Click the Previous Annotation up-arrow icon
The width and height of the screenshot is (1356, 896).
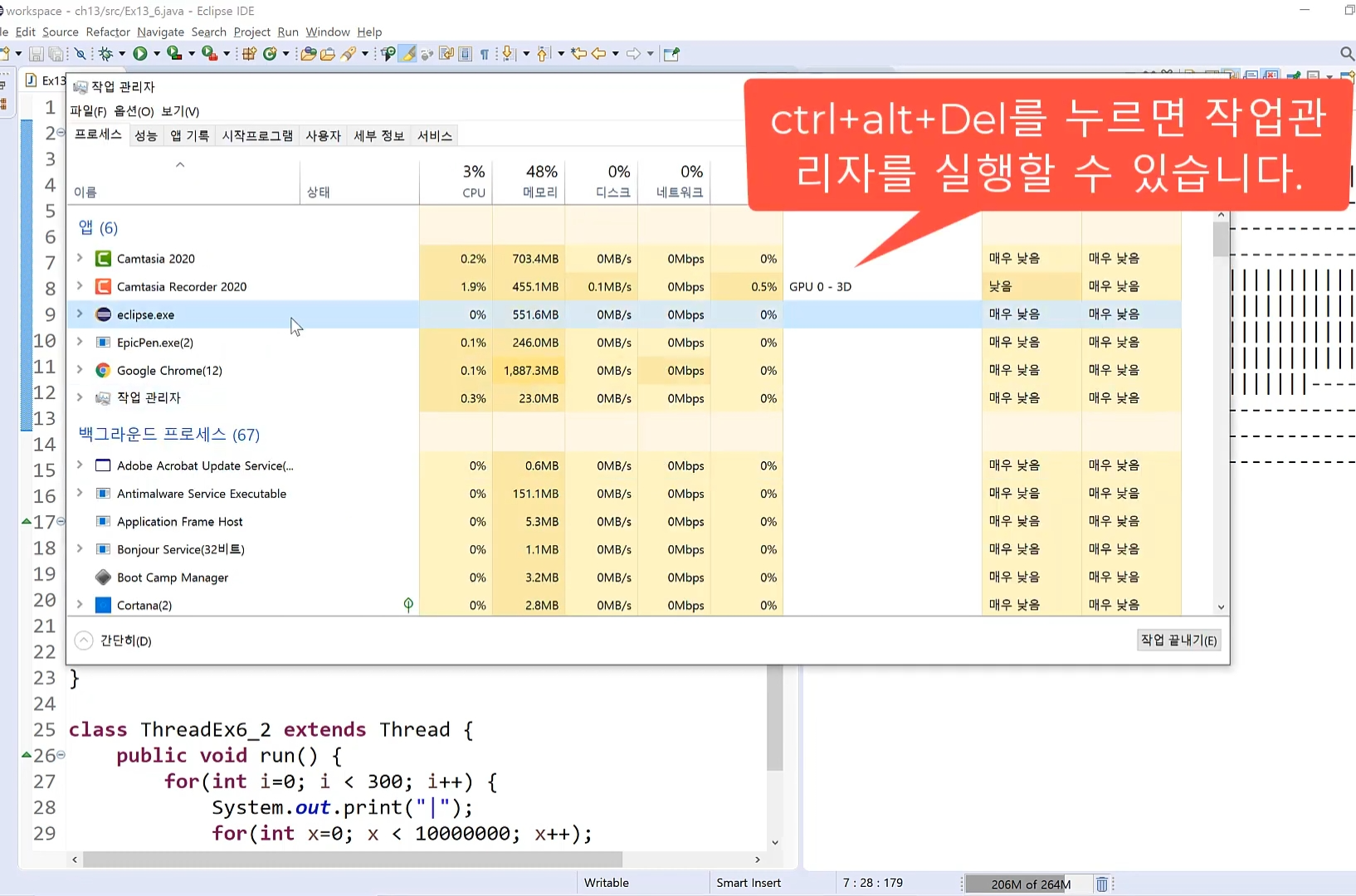[x=544, y=54]
